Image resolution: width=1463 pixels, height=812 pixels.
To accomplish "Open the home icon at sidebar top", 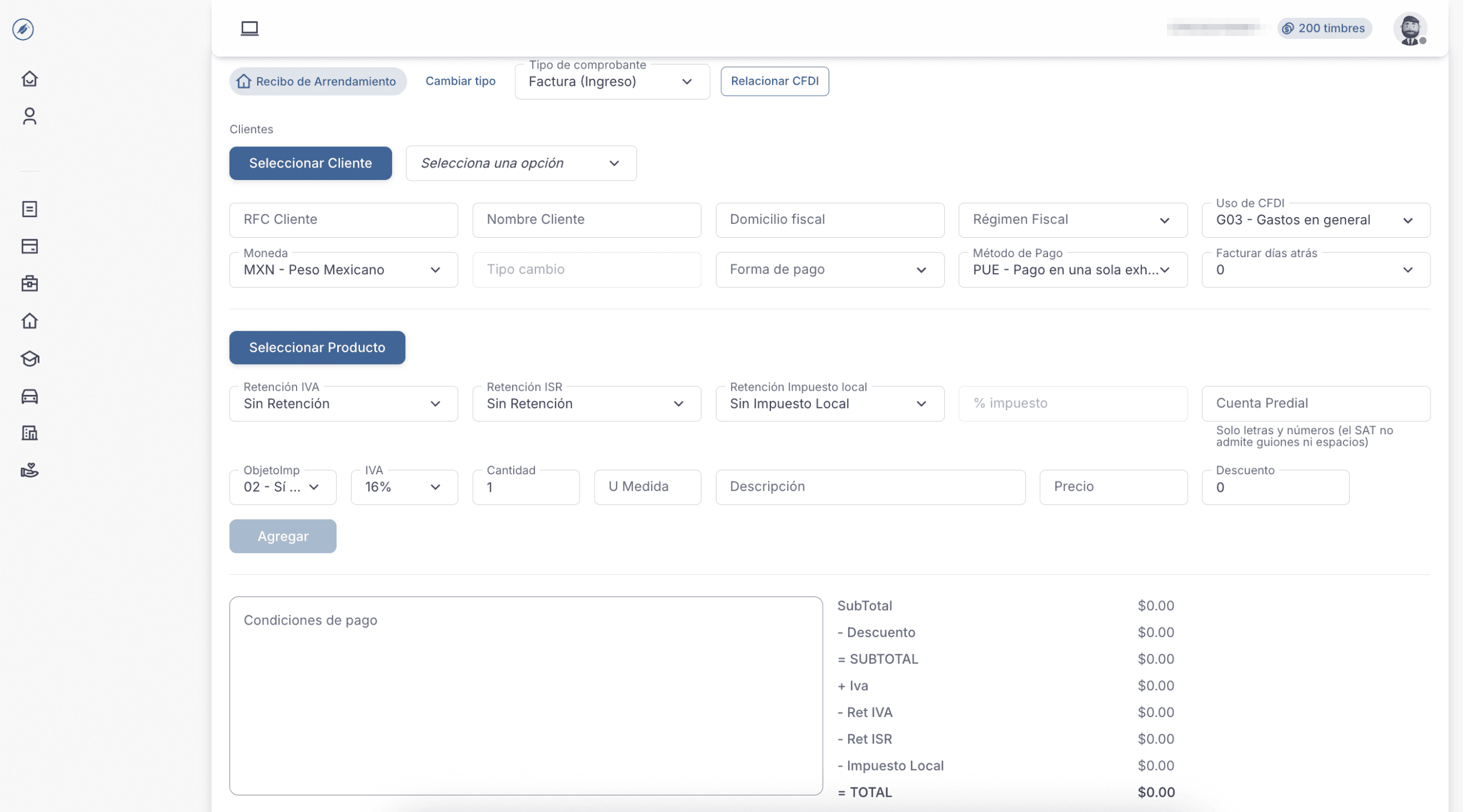I will point(30,78).
